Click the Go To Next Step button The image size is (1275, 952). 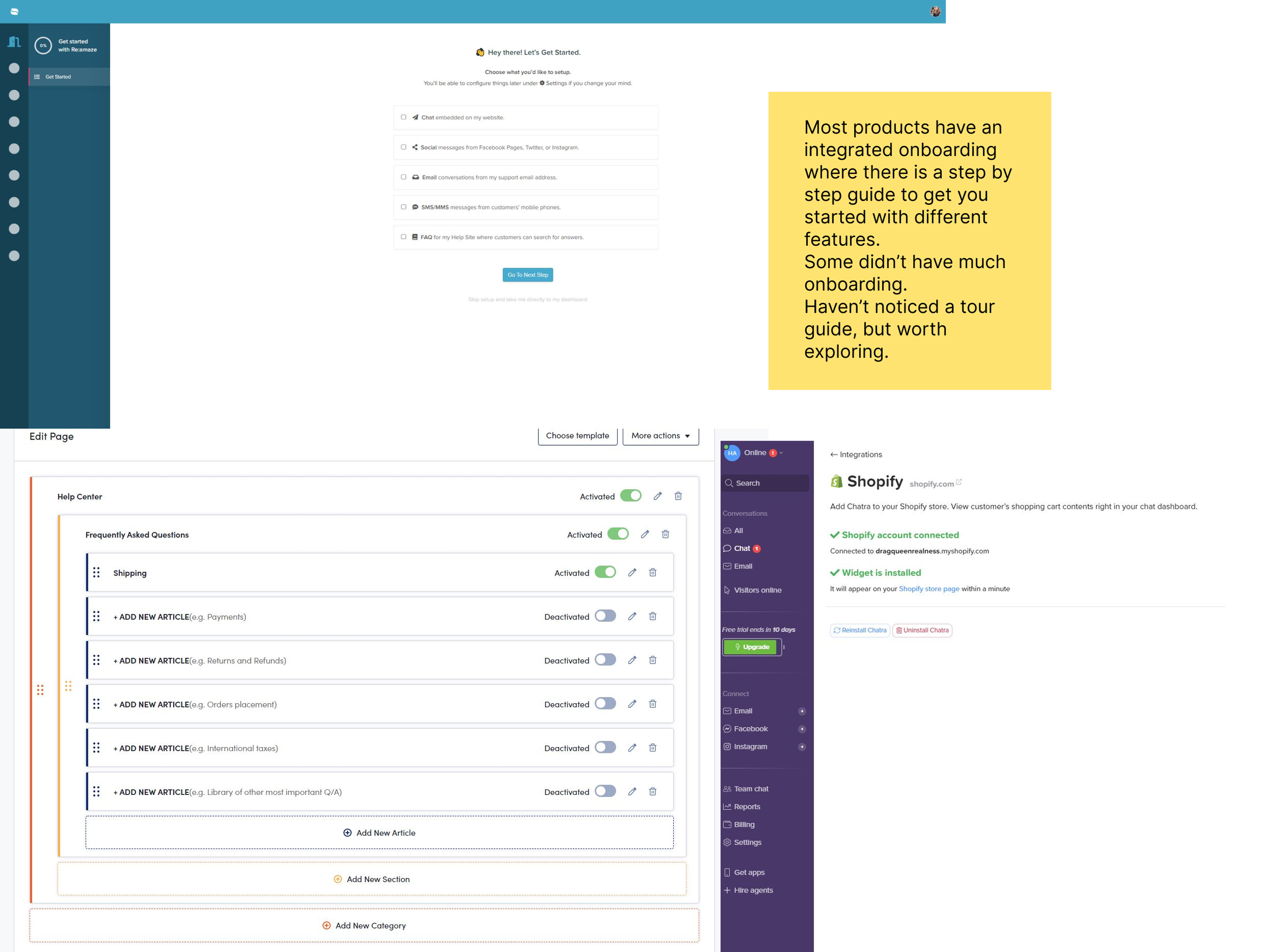527,275
